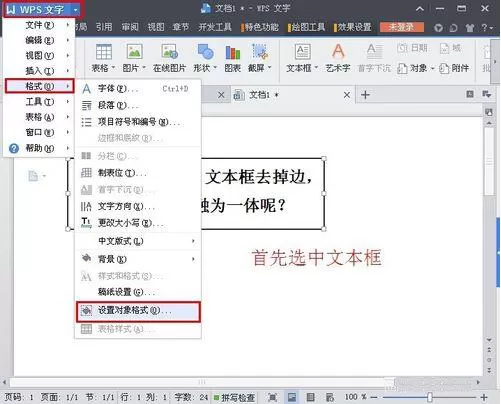This screenshot has width=501, height=404.
Task: Click the 图片 insert picture icon
Action: (x=134, y=52)
